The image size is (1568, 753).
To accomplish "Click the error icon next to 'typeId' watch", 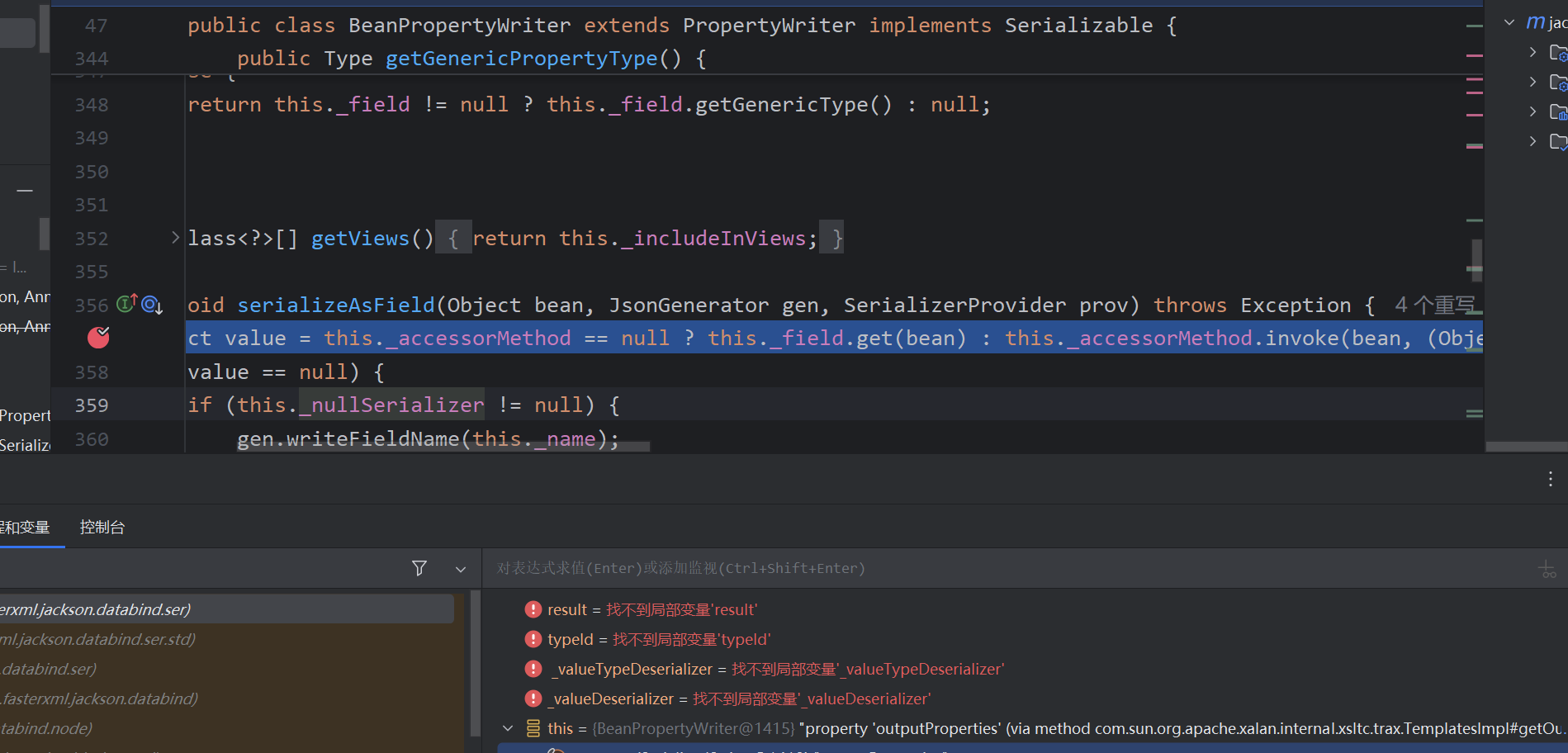I will (533, 639).
